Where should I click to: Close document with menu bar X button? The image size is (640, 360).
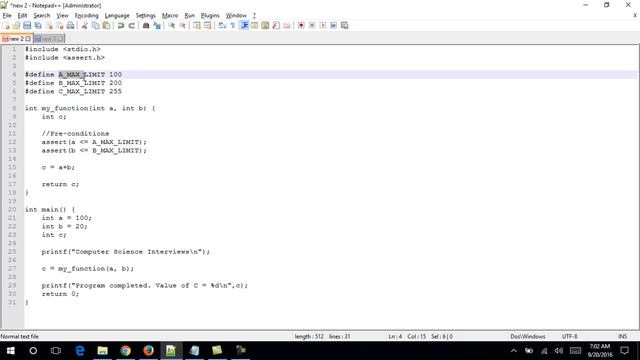coord(635,16)
